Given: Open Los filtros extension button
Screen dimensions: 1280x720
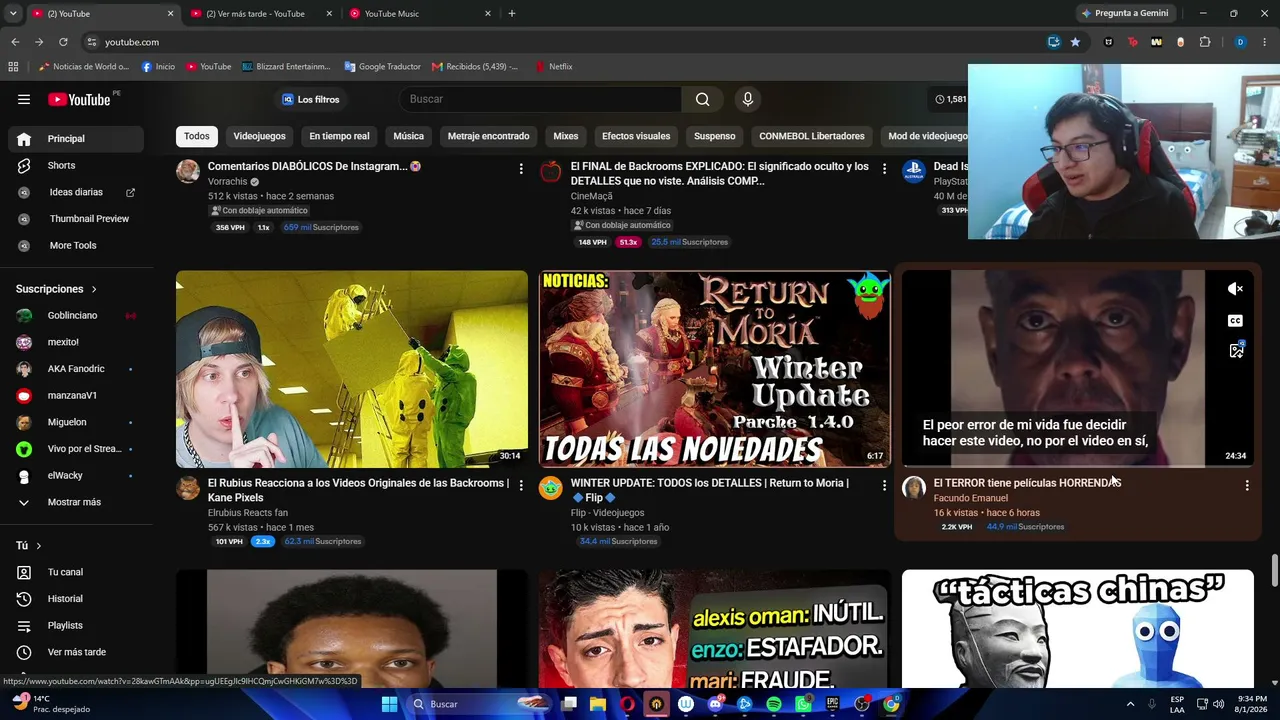Looking at the screenshot, I should click(x=311, y=99).
